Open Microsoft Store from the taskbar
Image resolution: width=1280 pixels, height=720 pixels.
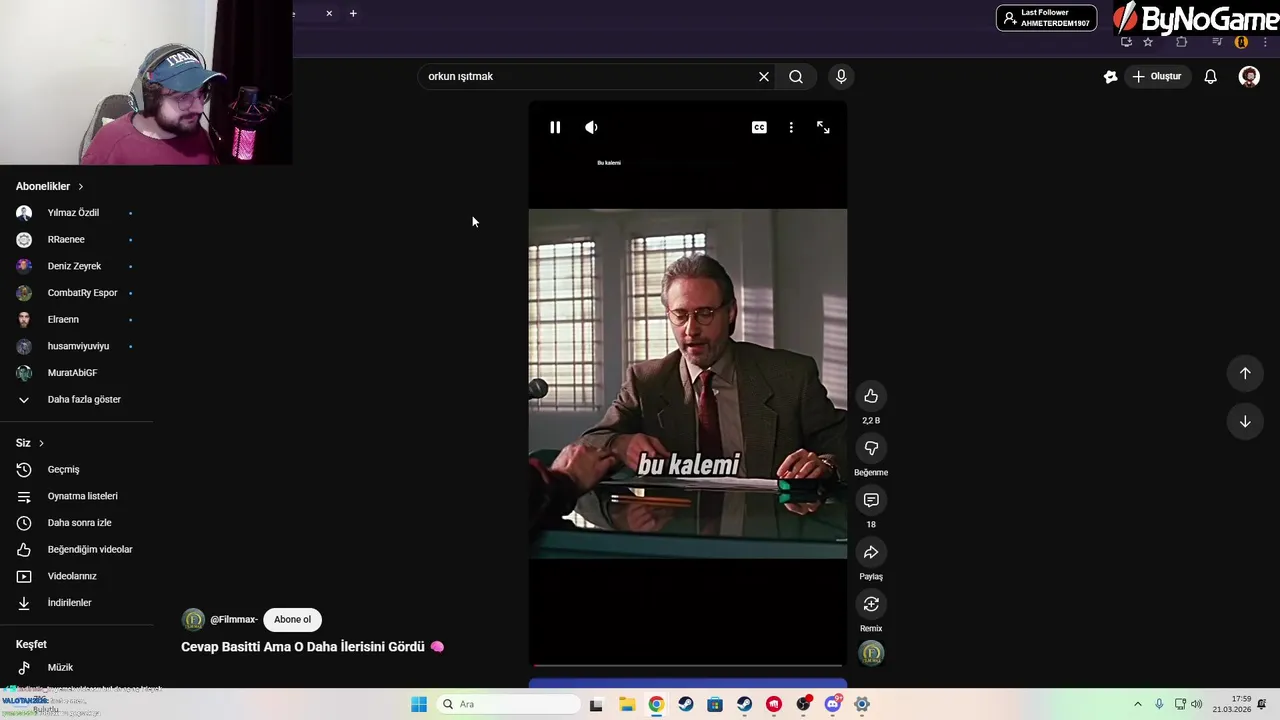(x=715, y=704)
